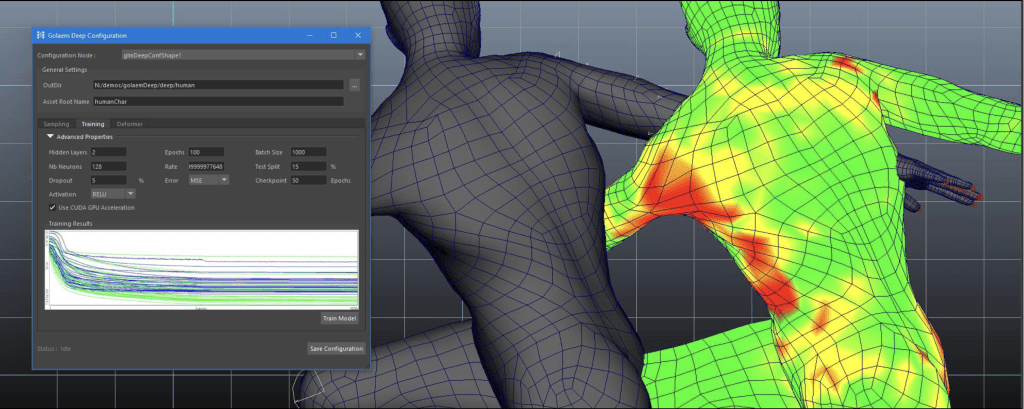Click the Epochs value field
The width and height of the screenshot is (1024, 409).
[x=206, y=152]
